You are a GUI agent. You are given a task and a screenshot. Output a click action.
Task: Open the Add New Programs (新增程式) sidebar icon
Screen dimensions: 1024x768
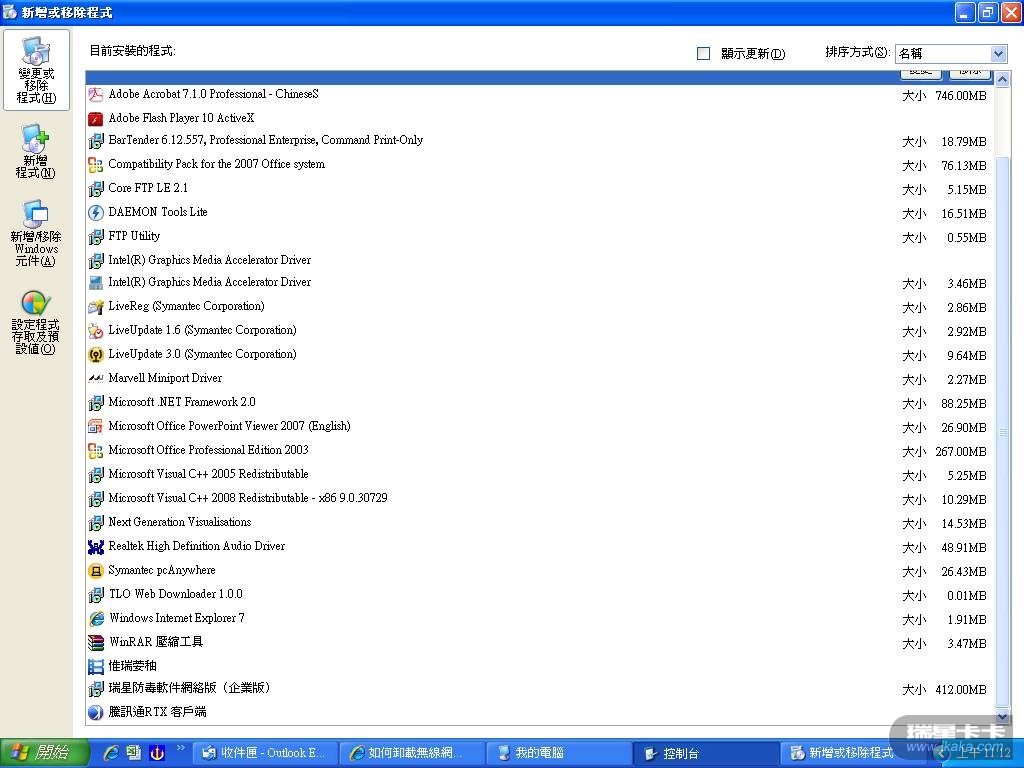click(36, 151)
